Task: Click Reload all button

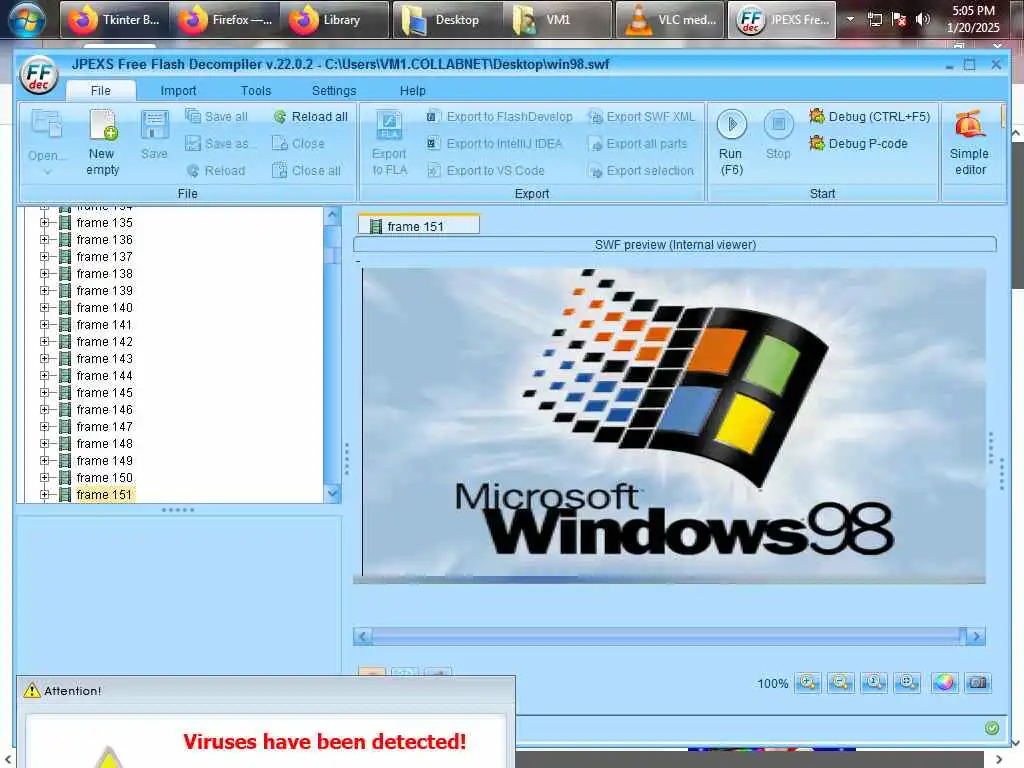Action: pos(311,116)
